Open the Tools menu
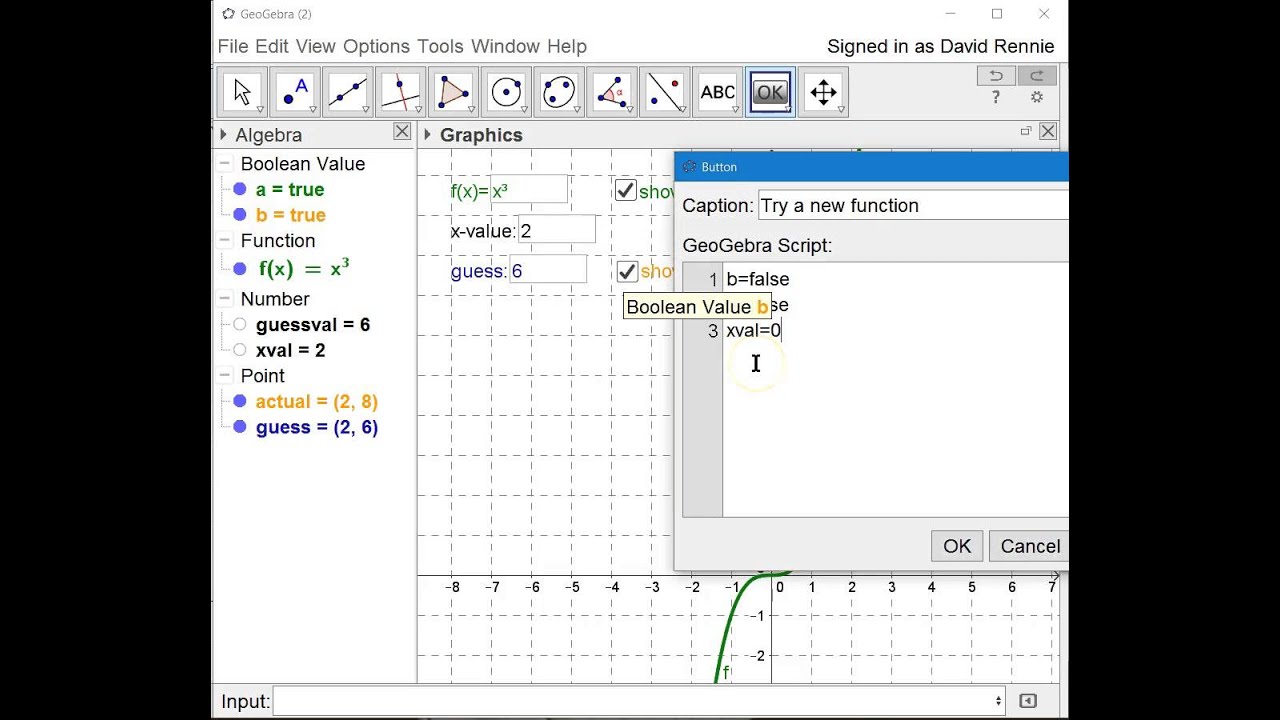 (440, 46)
